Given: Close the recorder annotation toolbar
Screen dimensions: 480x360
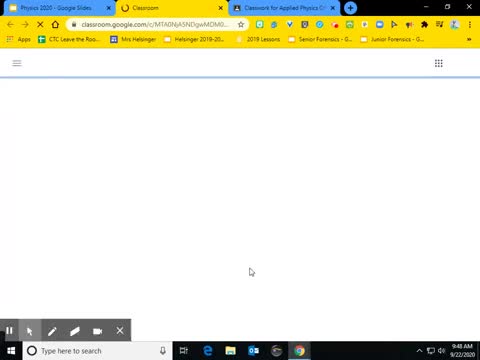Looking at the screenshot, I should point(120,331).
